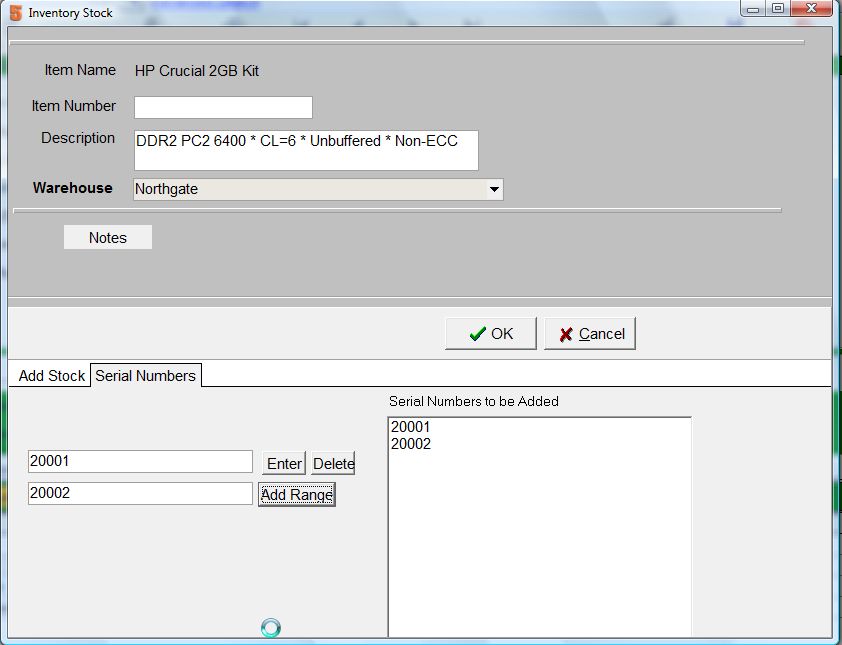Select the Serial Numbers tab
The height and width of the screenshot is (645, 842).
coord(146,375)
